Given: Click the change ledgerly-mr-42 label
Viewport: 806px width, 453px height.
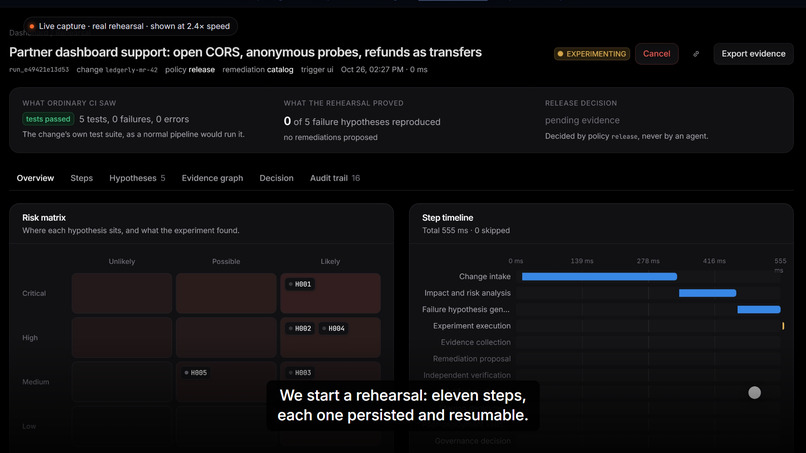Looking at the screenshot, I should [117, 69].
